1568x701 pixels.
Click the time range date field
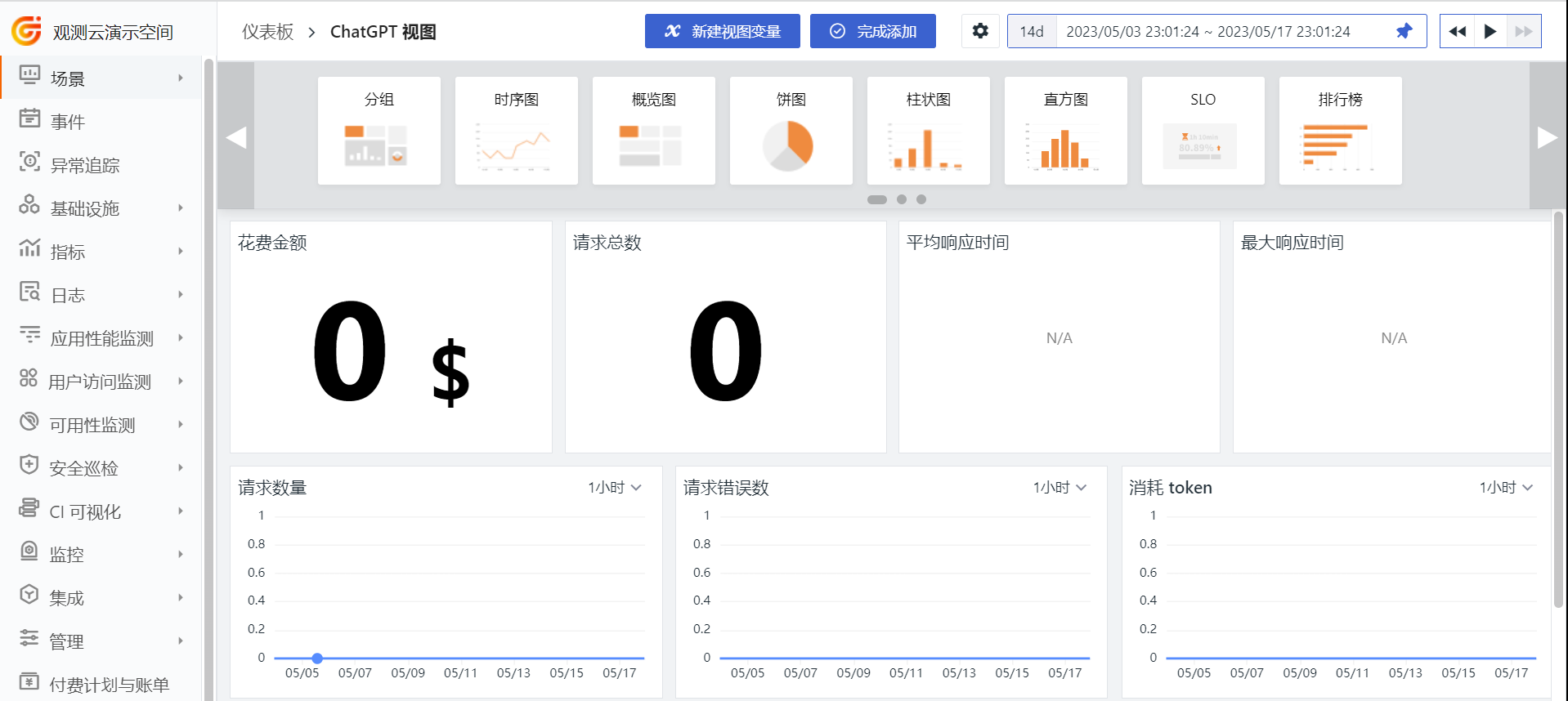(1208, 31)
